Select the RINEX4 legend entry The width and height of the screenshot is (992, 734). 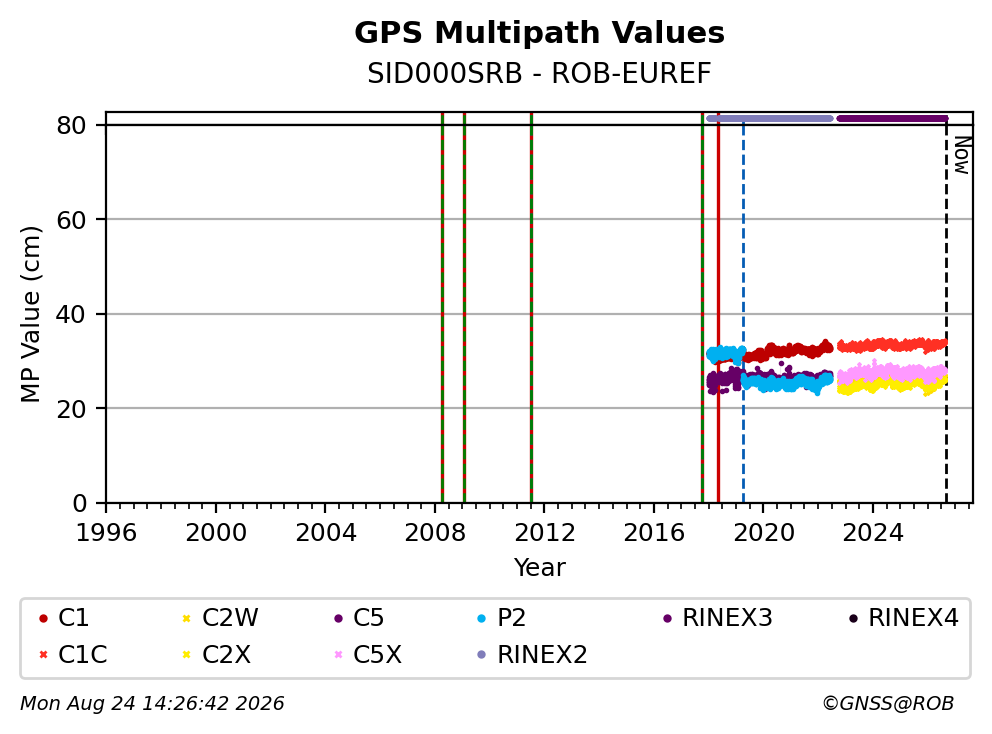coord(903,618)
